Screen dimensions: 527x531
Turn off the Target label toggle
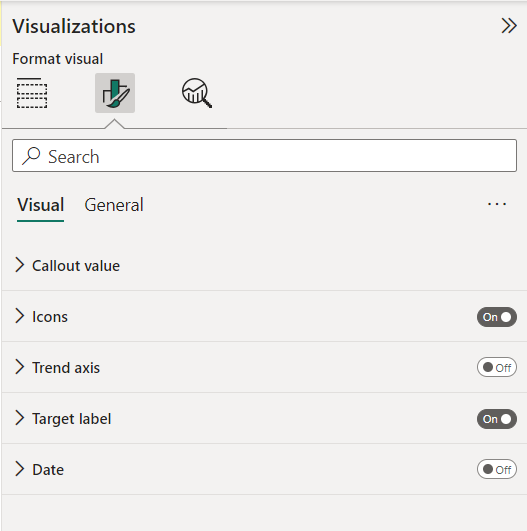[x=497, y=419]
